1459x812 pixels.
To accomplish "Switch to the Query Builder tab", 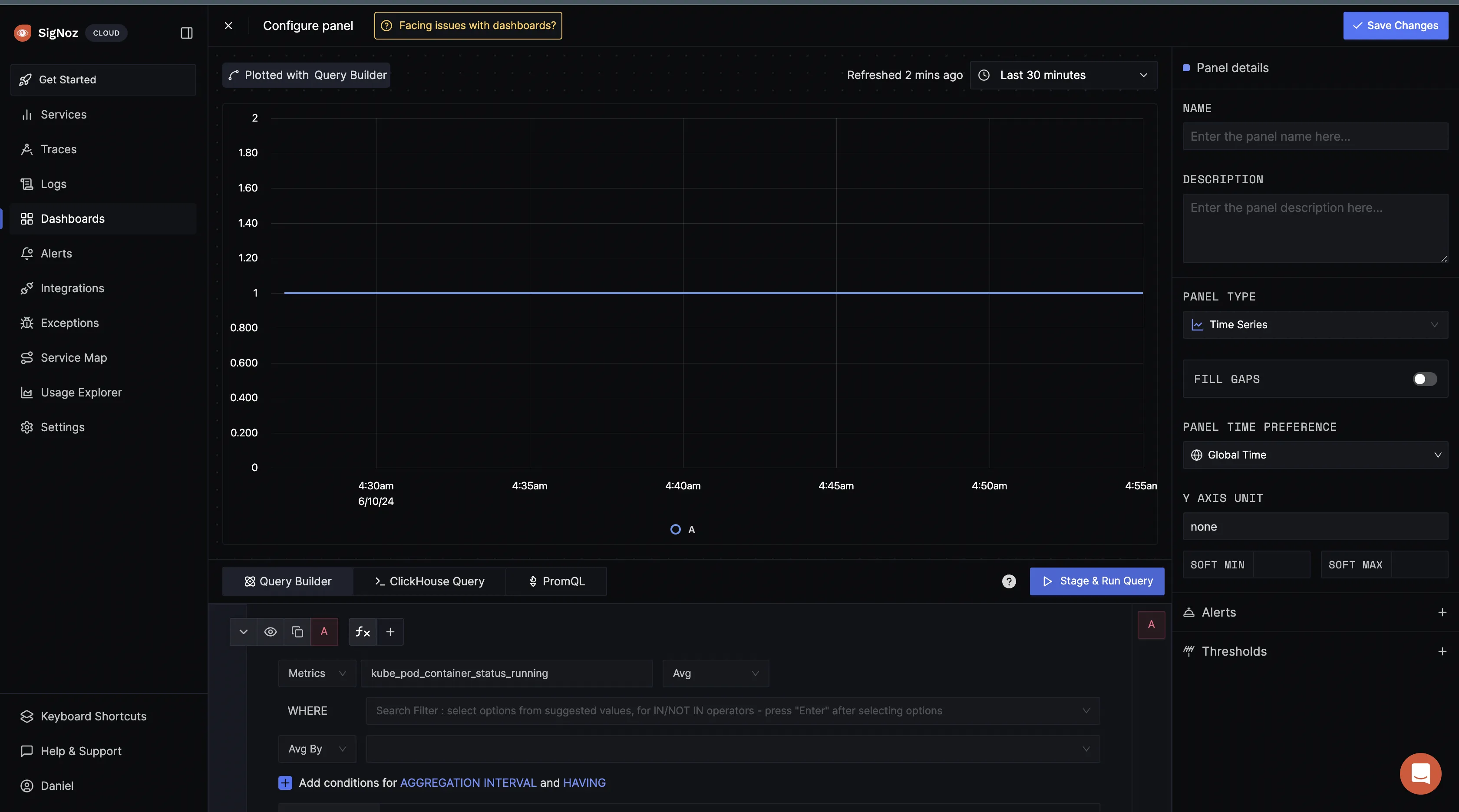I will point(288,581).
